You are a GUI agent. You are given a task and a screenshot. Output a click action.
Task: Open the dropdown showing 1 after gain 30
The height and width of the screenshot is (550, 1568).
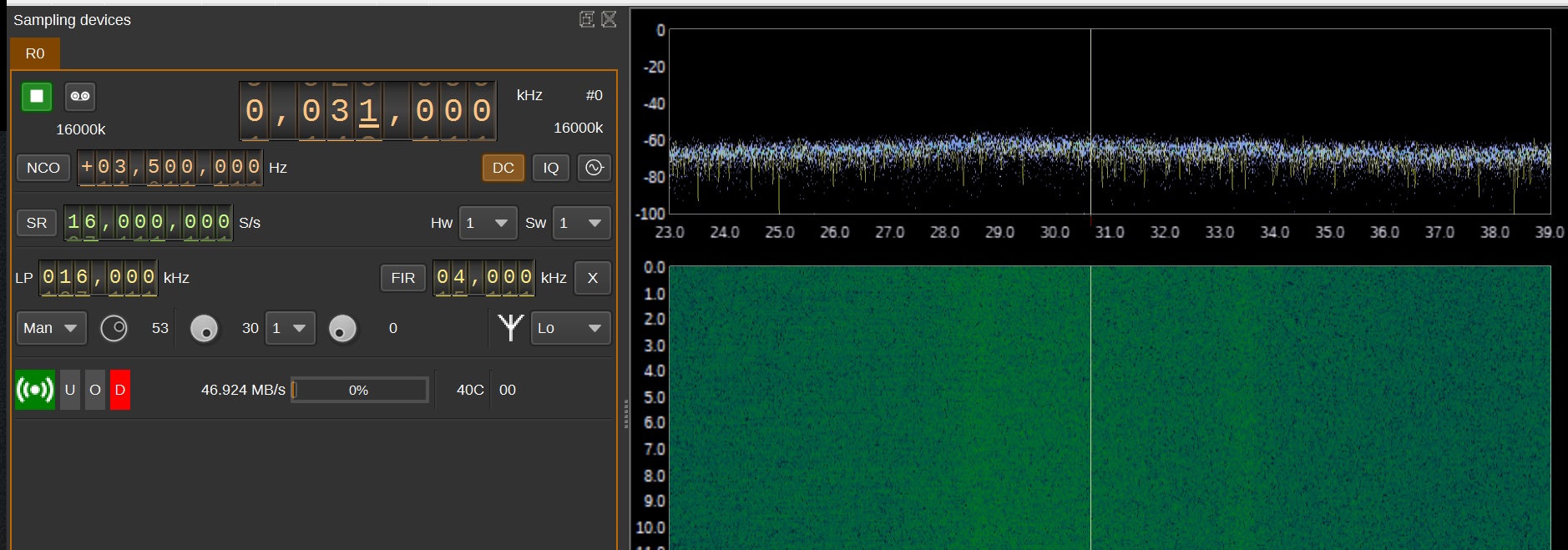[x=291, y=328]
